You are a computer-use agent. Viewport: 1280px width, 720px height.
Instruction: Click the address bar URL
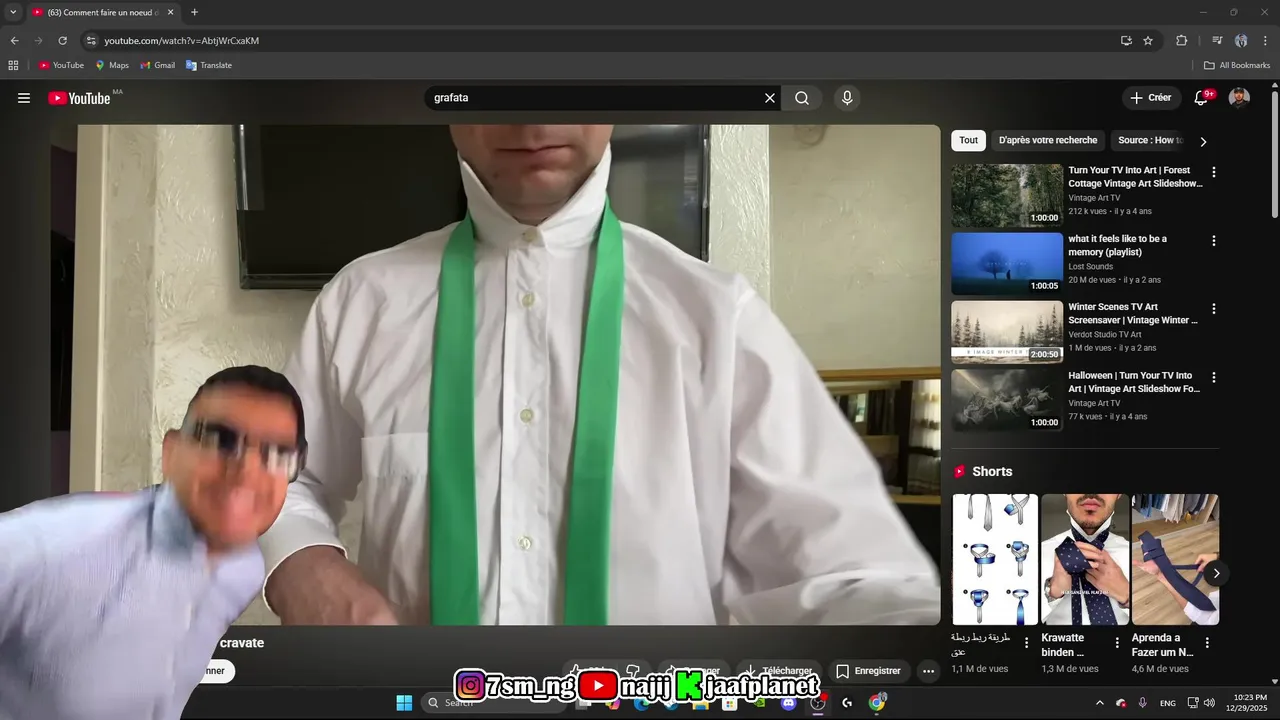(x=181, y=41)
